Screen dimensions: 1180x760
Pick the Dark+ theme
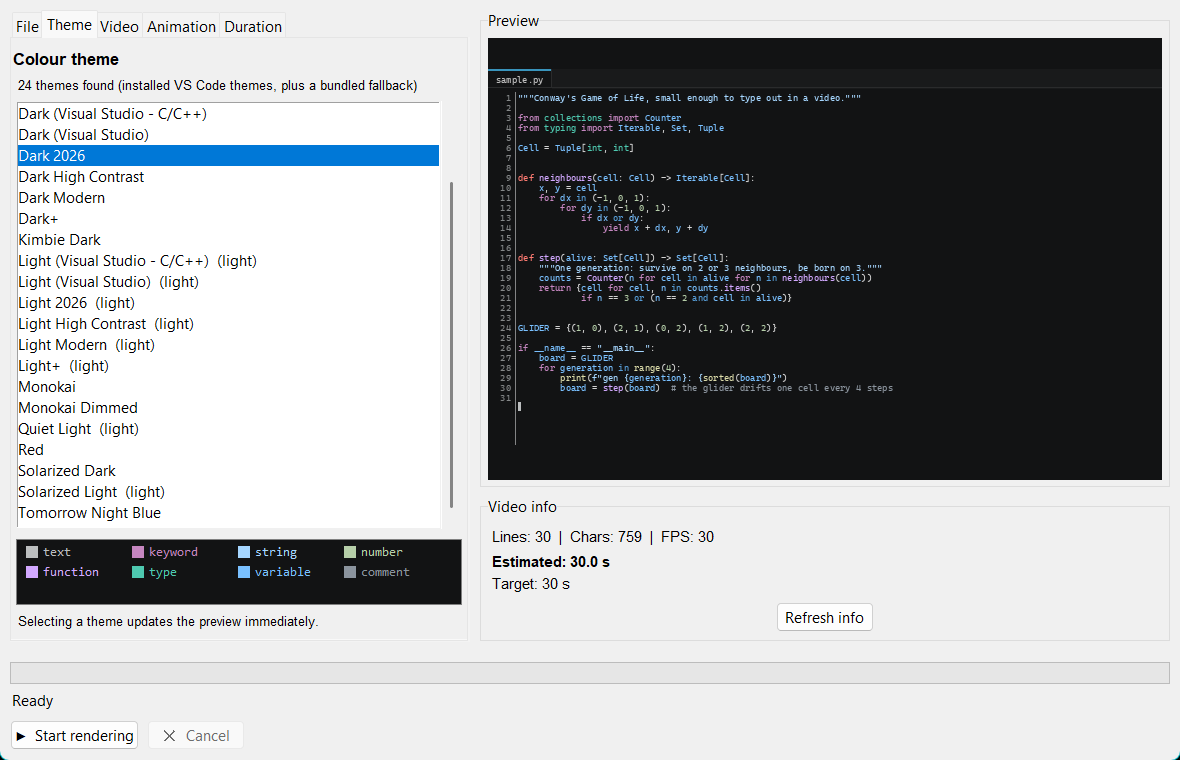228,219
